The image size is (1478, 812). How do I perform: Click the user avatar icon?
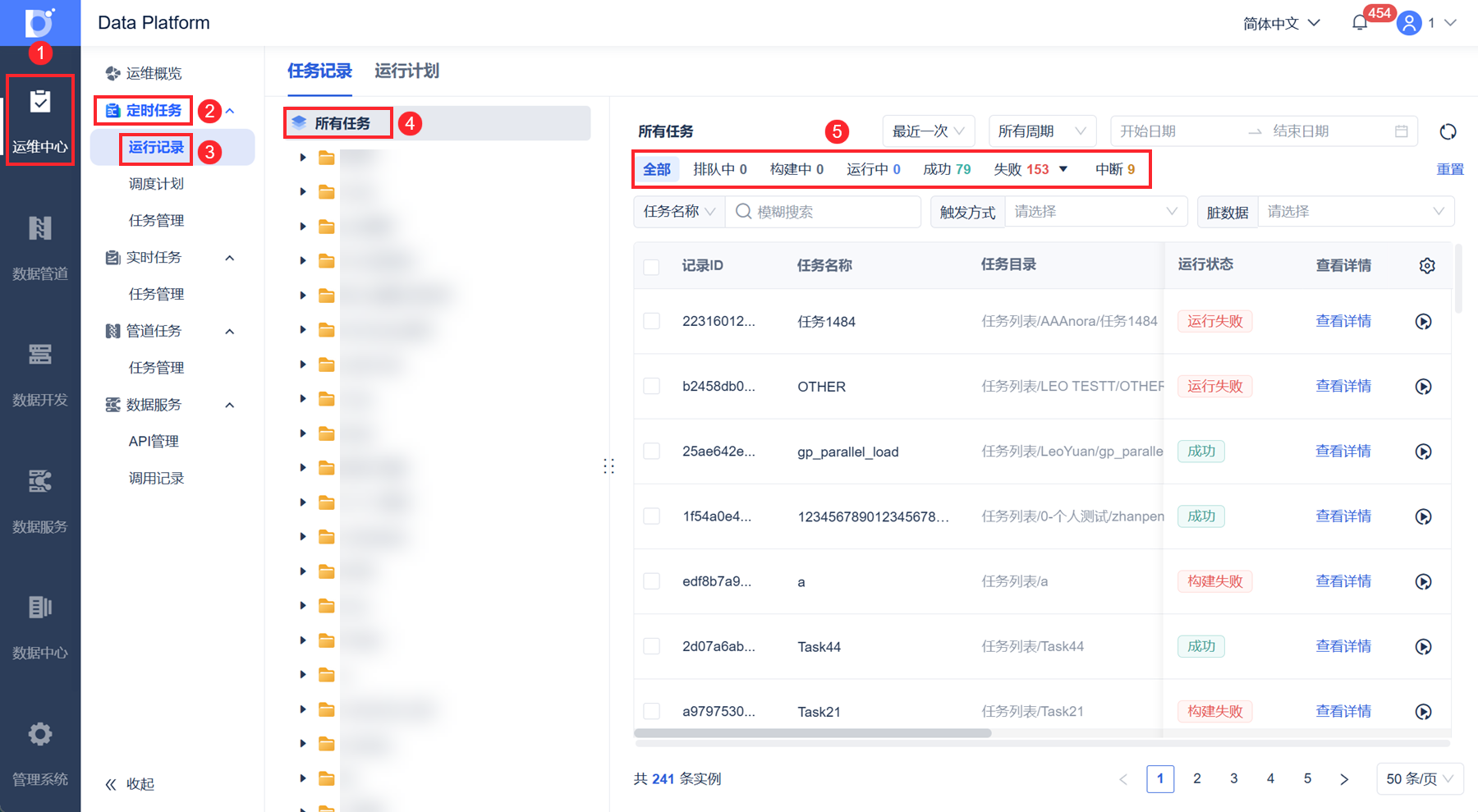(x=1409, y=23)
